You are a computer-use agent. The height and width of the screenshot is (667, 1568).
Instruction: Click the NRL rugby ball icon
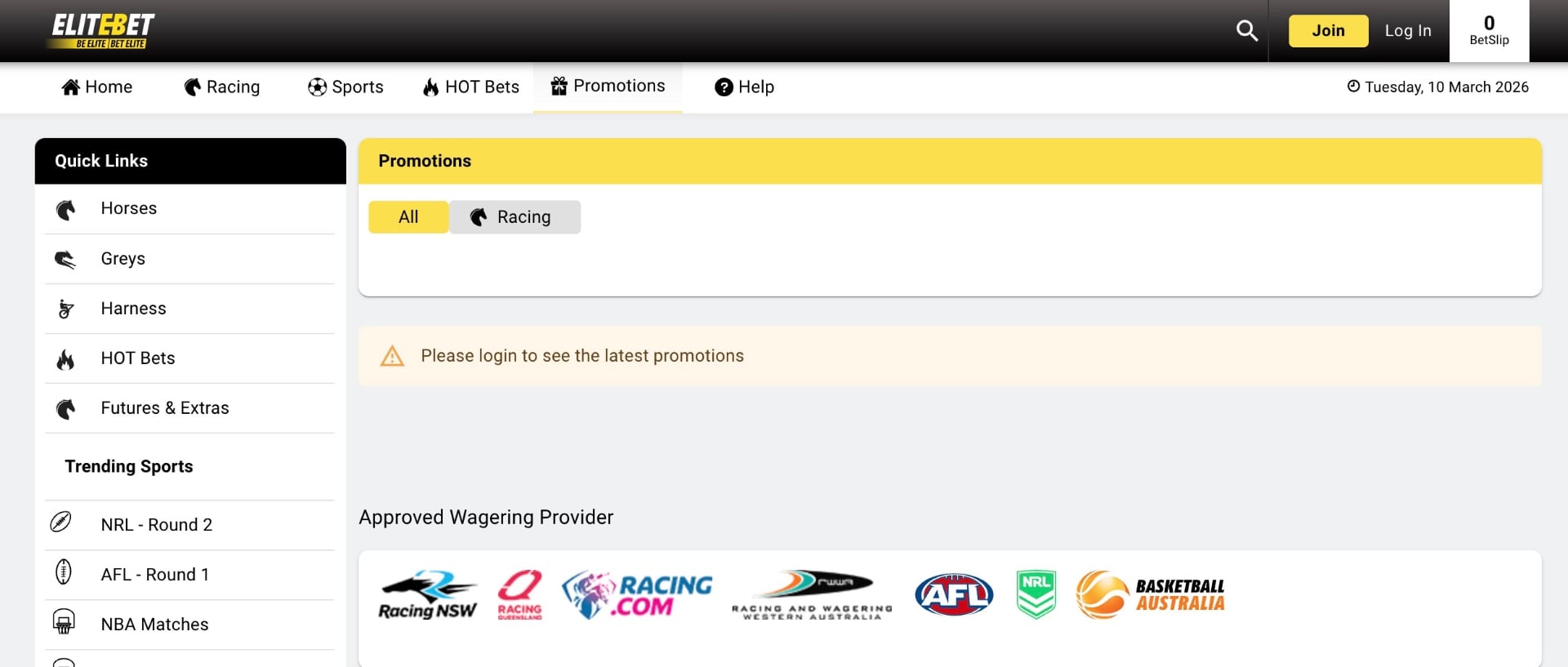pyautogui.click(x=61, y=522)
